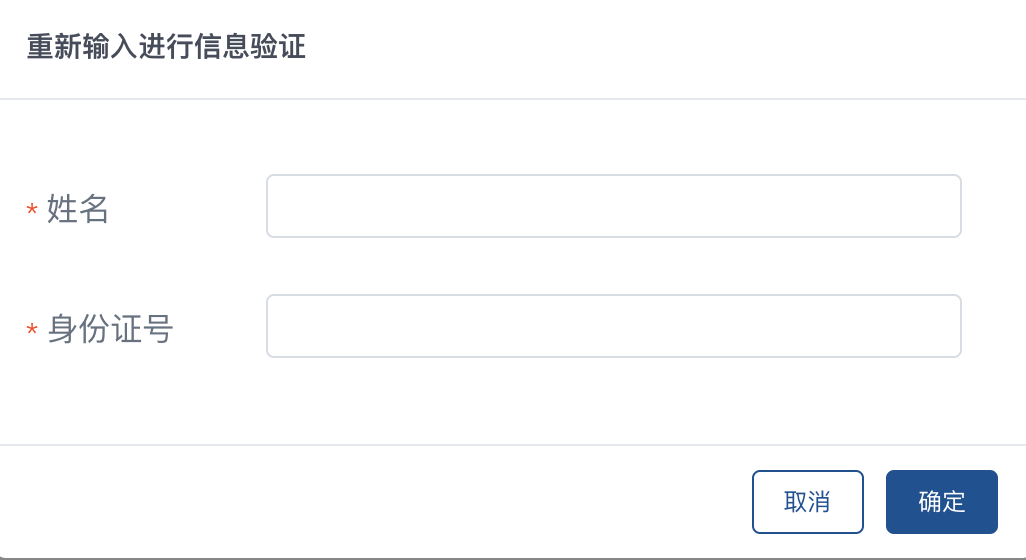Click the 姓名 field label
The image size is (1026, 560).
click(x=78, y=210)
